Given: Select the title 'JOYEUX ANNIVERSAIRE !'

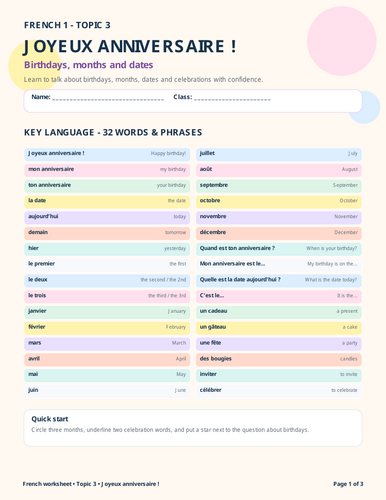Looking at the screenshot, I should point(130,46).
